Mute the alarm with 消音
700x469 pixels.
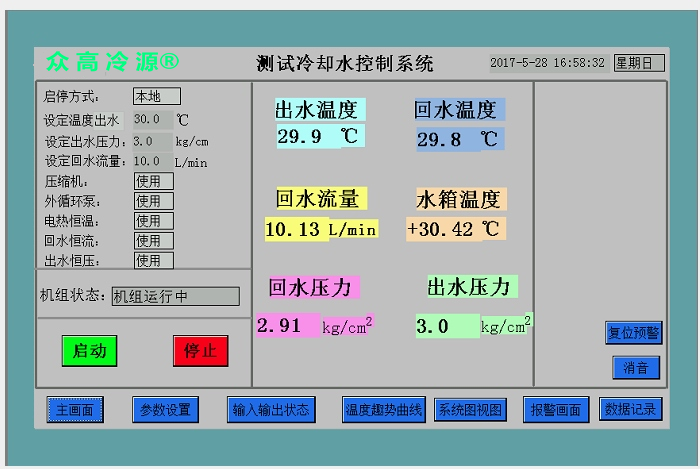pyautogui.click(x=636, y=368)
